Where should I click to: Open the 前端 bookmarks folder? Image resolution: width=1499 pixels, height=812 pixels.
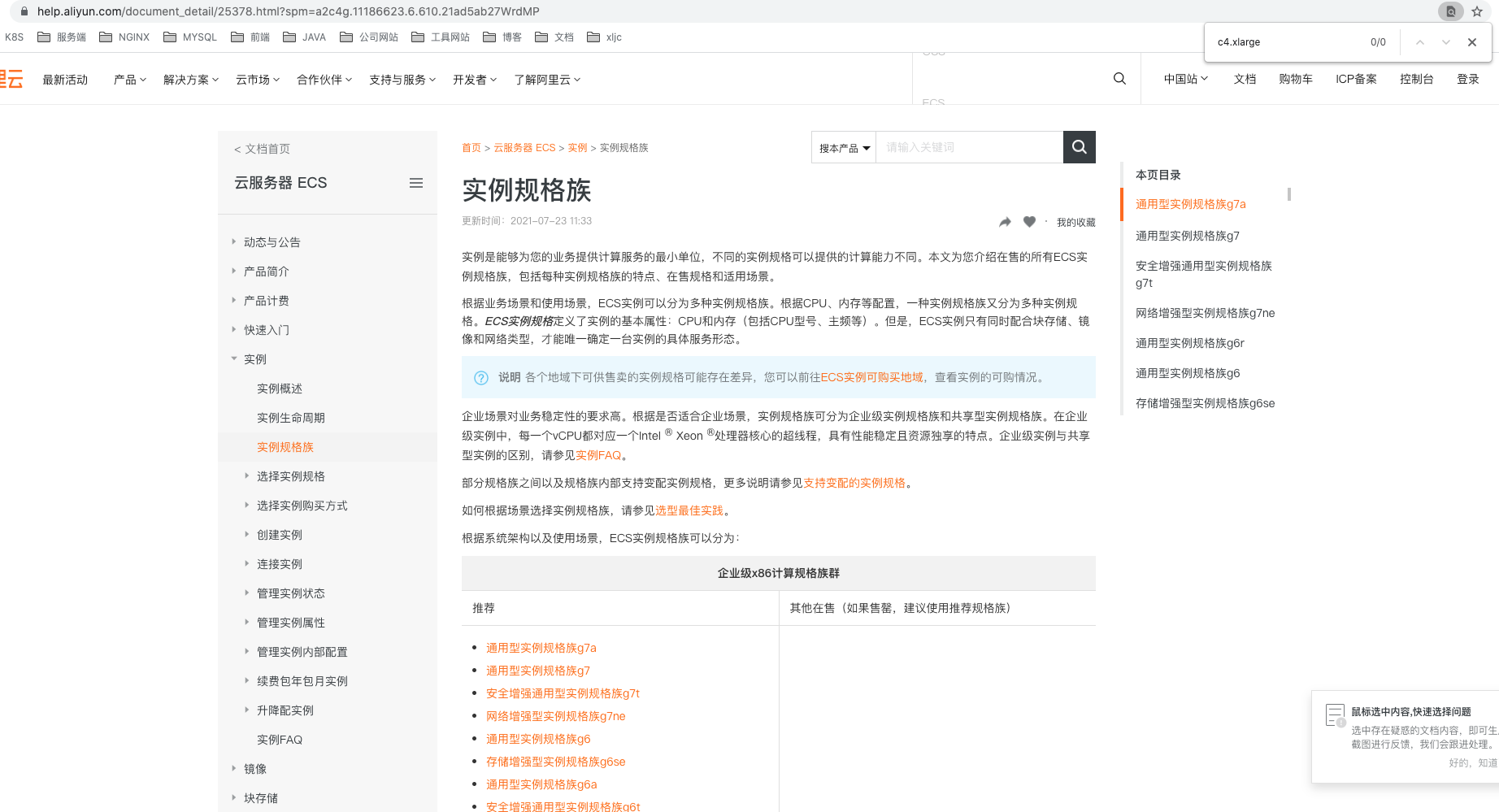click(250, 37)
